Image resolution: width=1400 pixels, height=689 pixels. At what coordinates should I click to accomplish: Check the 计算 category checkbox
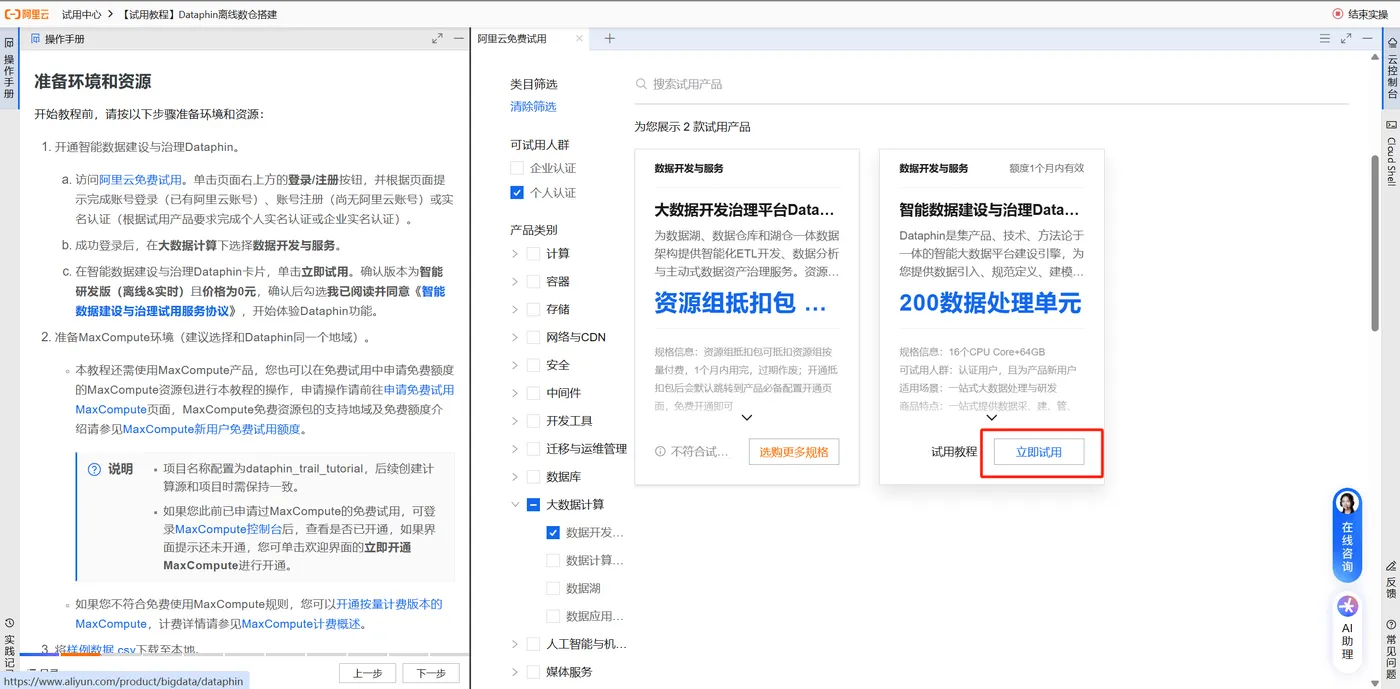click(x=533, y=253)
